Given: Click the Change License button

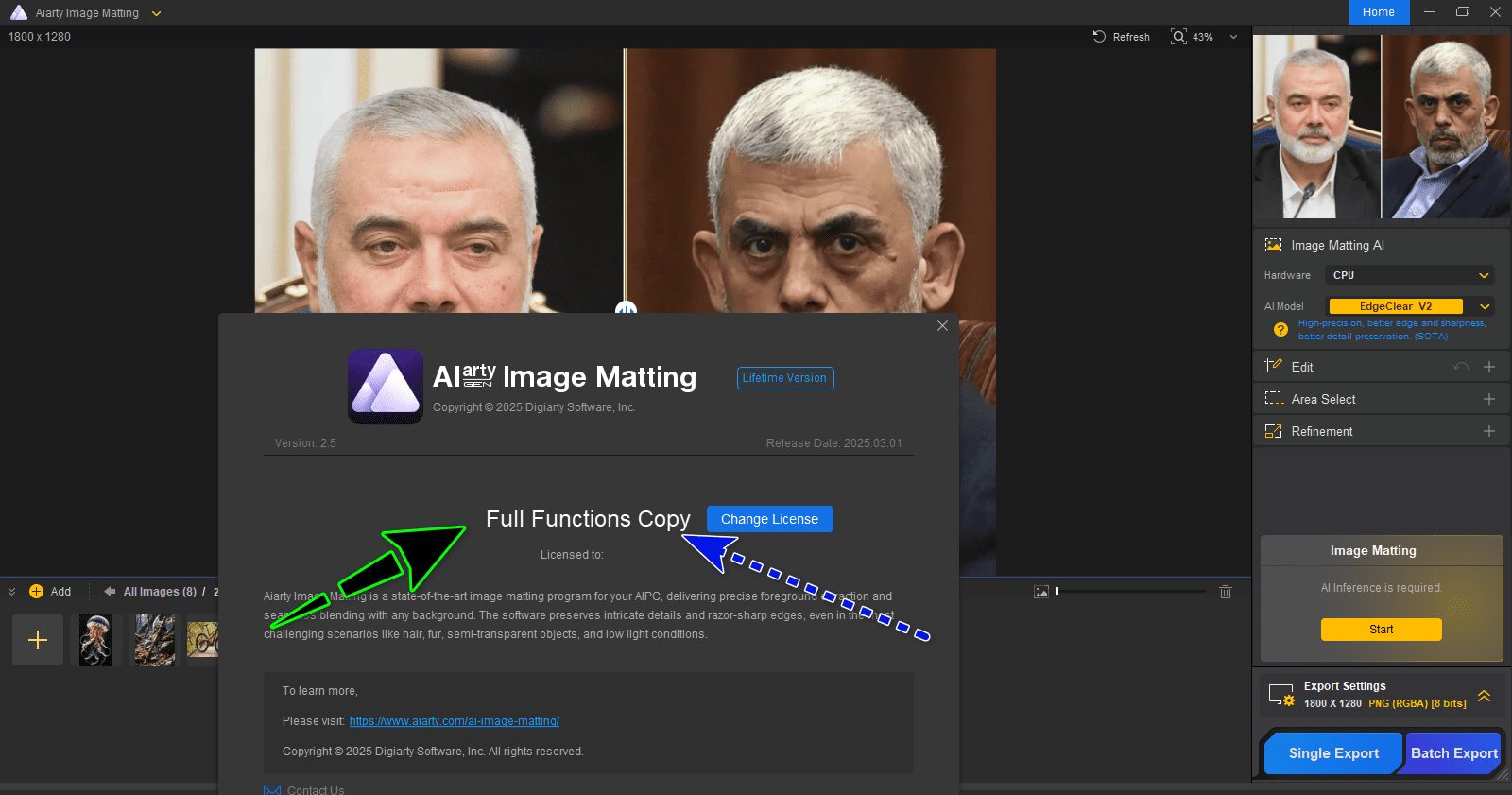Looking at the screenshot, I should point(769,519).
